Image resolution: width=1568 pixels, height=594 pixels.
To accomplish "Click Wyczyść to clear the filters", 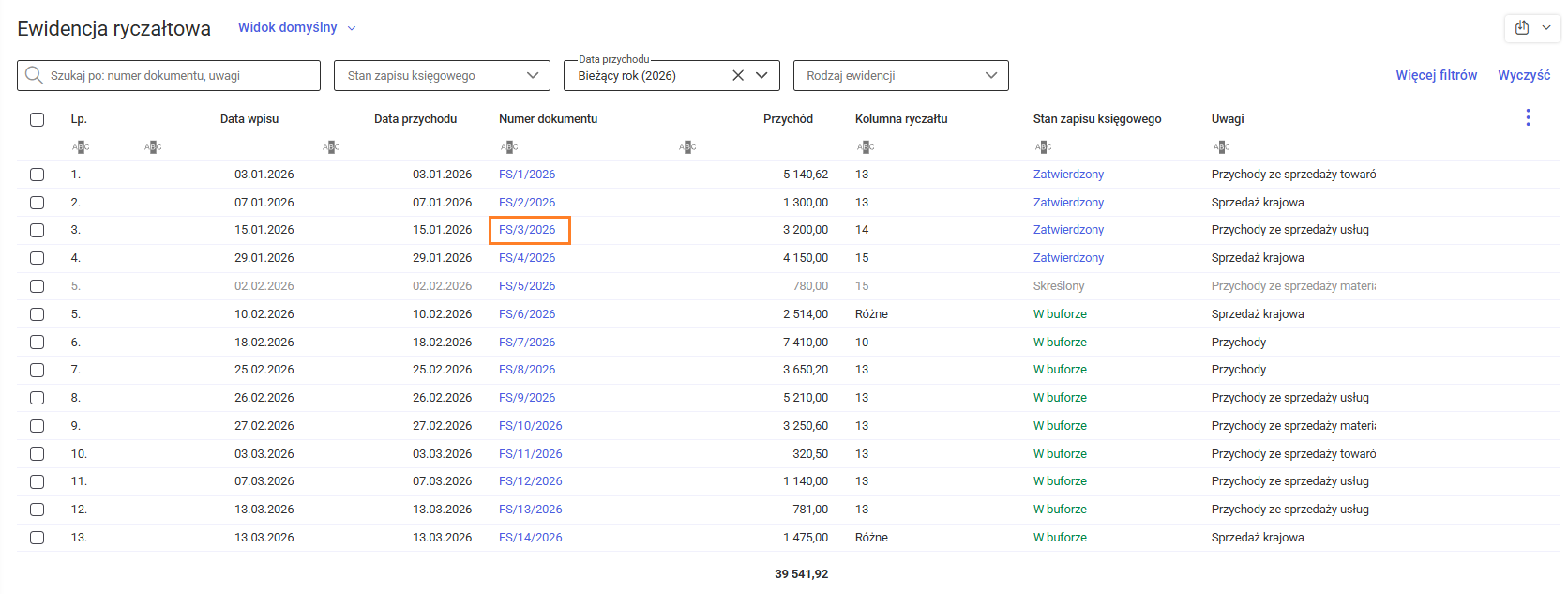I will point(1524,75).
